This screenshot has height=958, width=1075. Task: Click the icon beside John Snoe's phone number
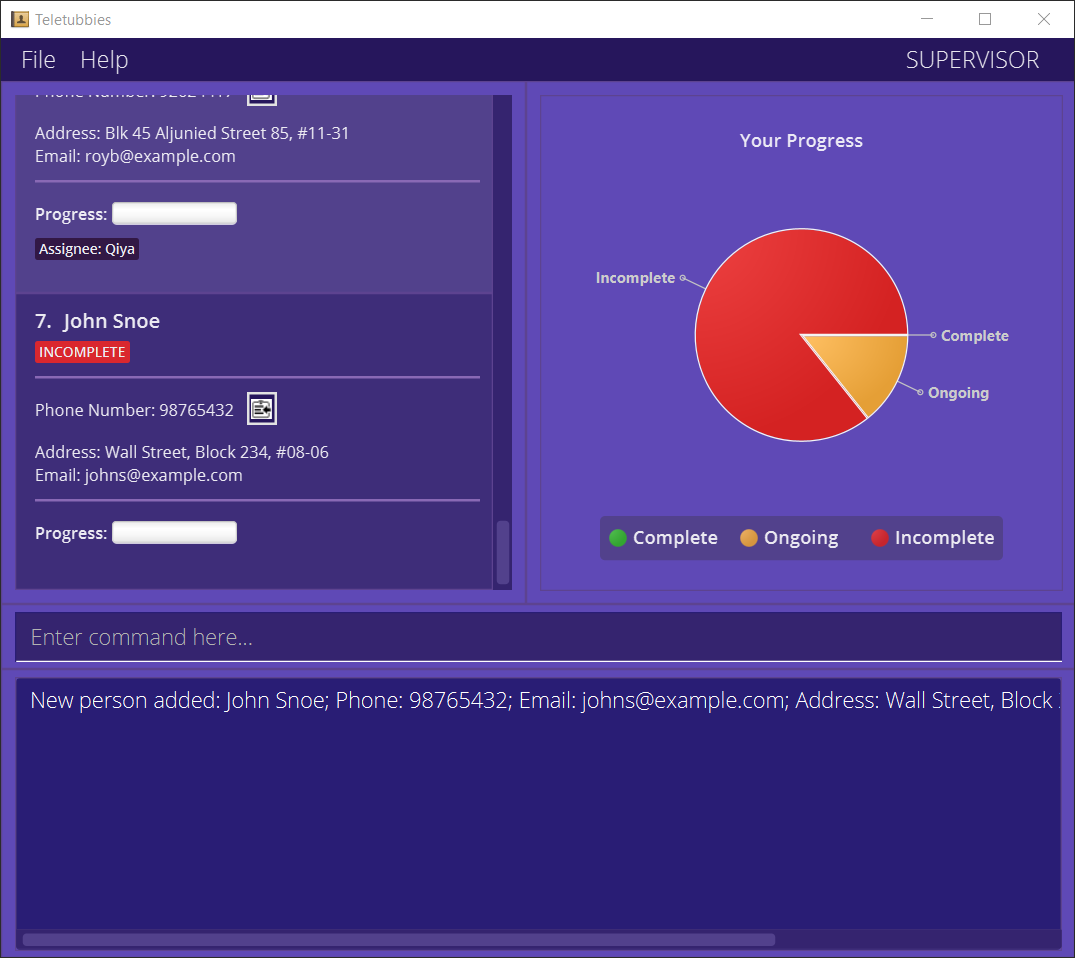coord(261,408)
